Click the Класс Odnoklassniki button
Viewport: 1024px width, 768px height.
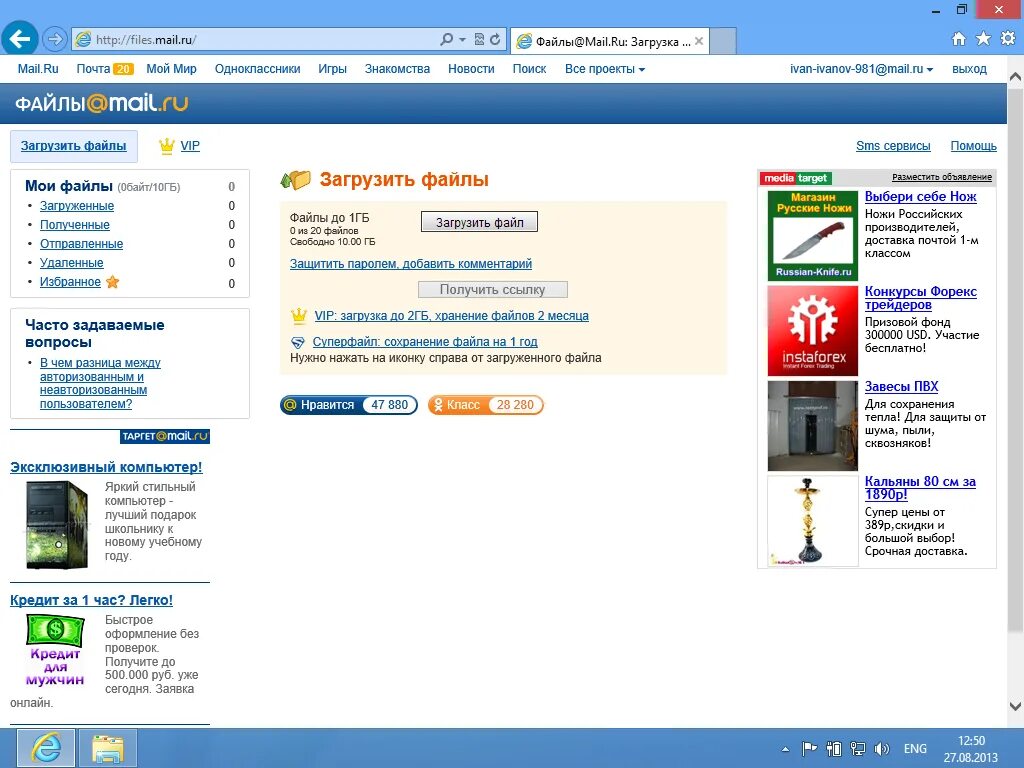(485, 405)
